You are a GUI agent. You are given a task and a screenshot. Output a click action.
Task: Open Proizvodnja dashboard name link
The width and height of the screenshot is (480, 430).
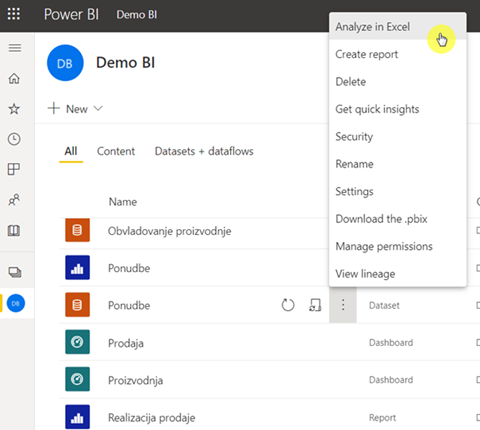click(135, 380)
